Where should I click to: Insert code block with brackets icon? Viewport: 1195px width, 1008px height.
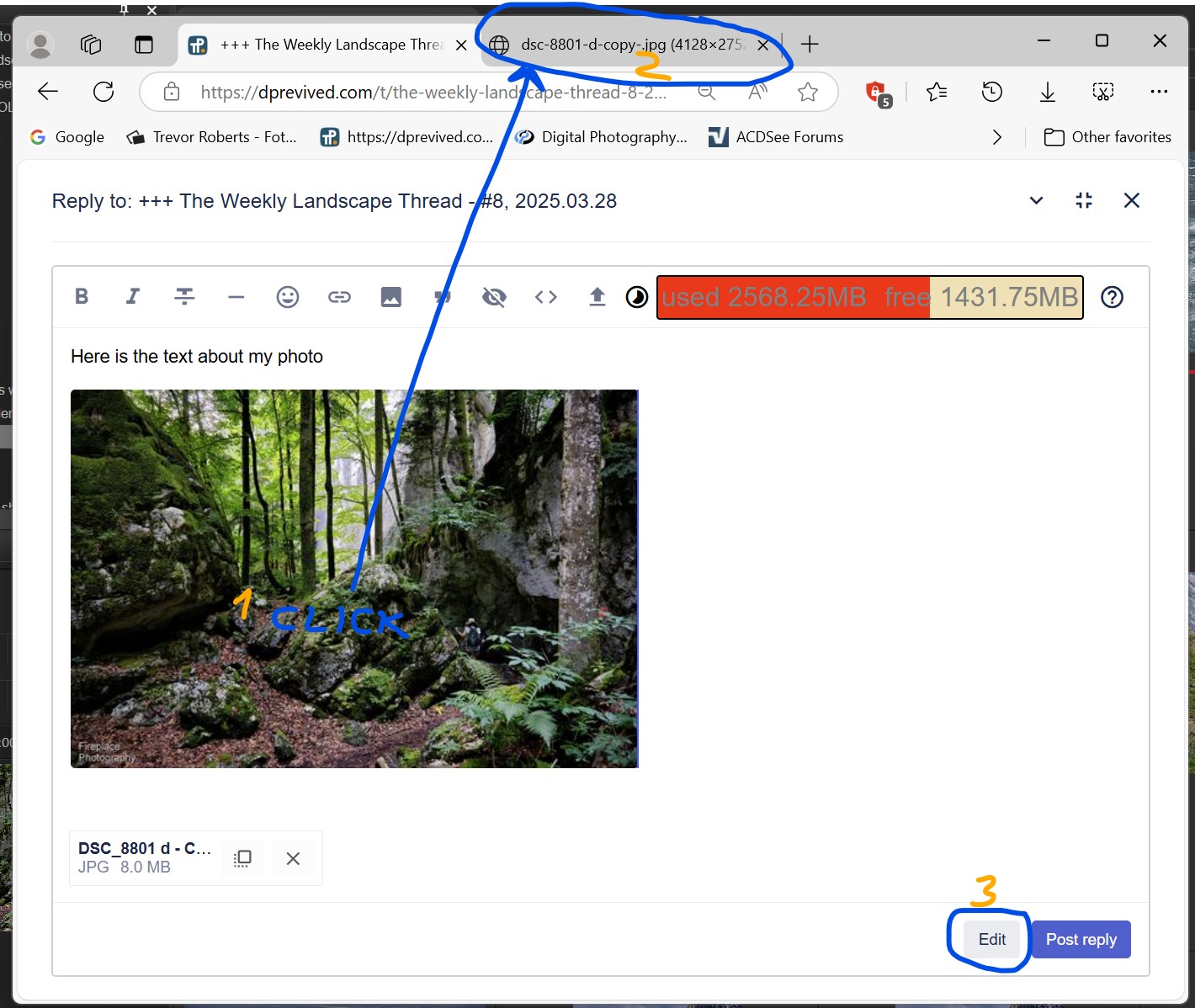click(545, 297)
